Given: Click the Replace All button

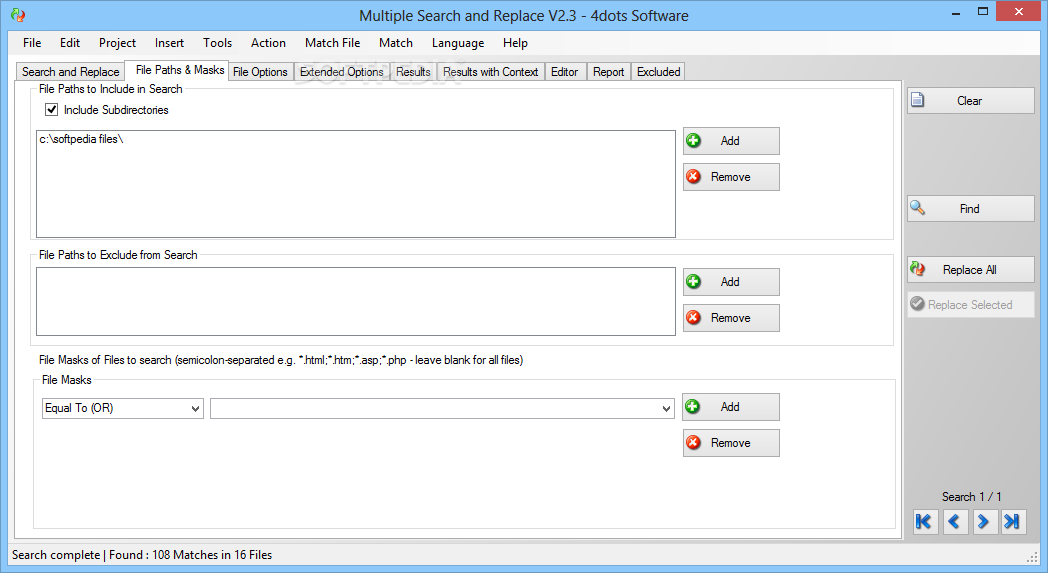Looking at the screenshot, I should (970, 269).
